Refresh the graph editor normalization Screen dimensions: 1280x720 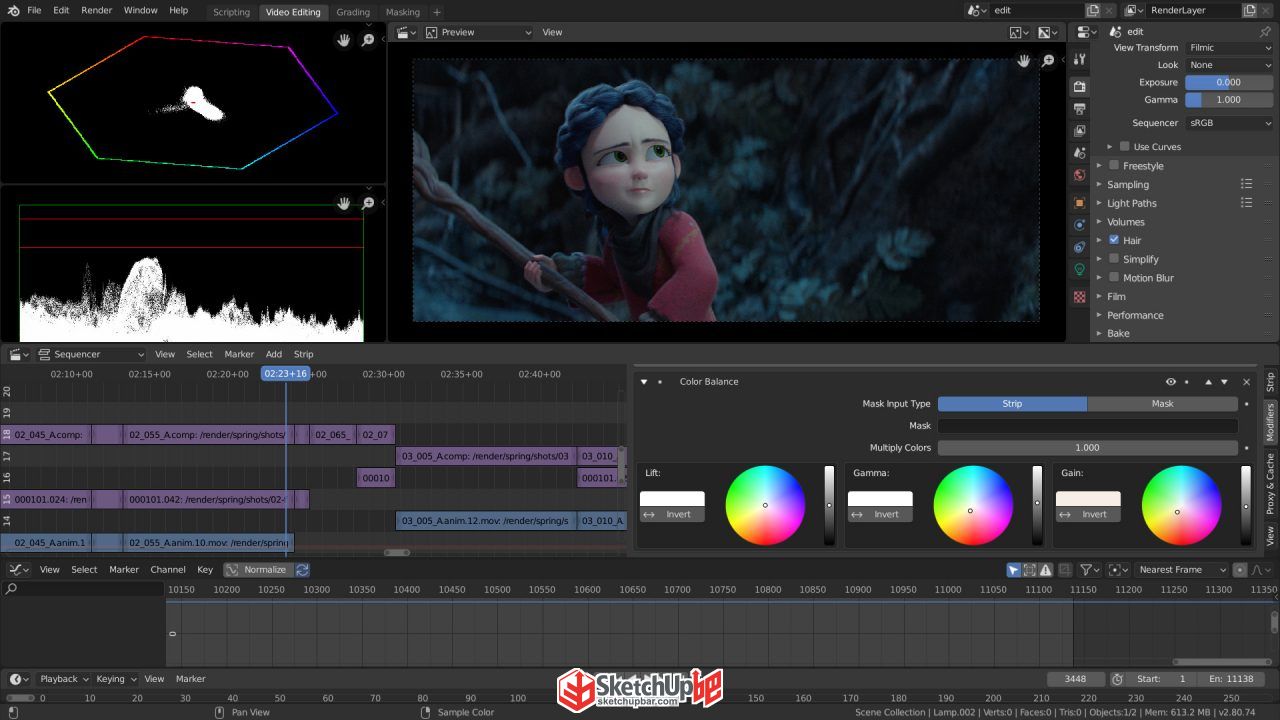pyautogui.click(x=302, y=570)
